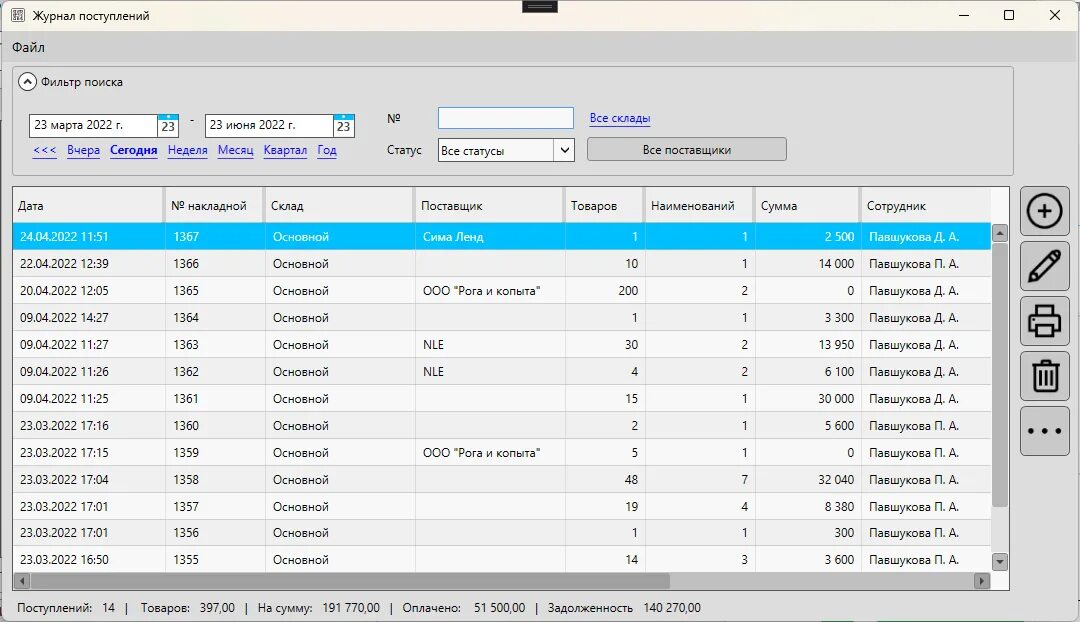Open the end date calendar picker
1080x622 pixels.
344,125
